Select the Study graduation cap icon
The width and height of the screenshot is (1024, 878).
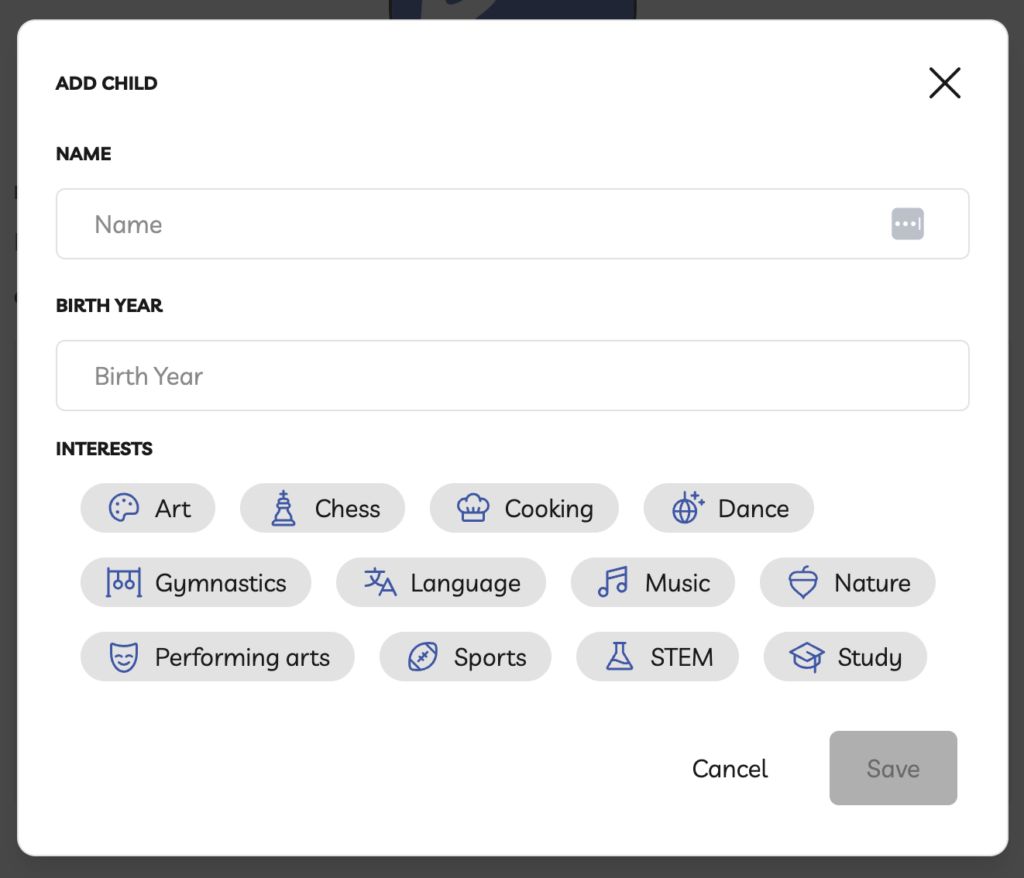[x=807, y=657]
